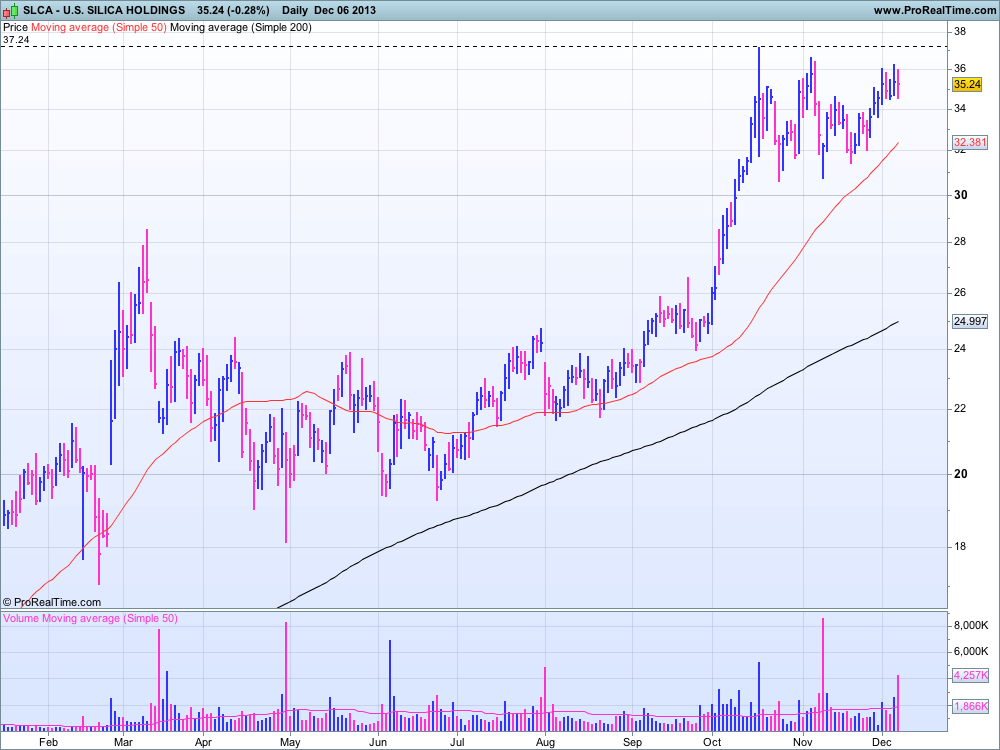The width and height of the screenshot is (1000, 750).
Task: Click the Jun label on time axis
Action: coord(378,742)
